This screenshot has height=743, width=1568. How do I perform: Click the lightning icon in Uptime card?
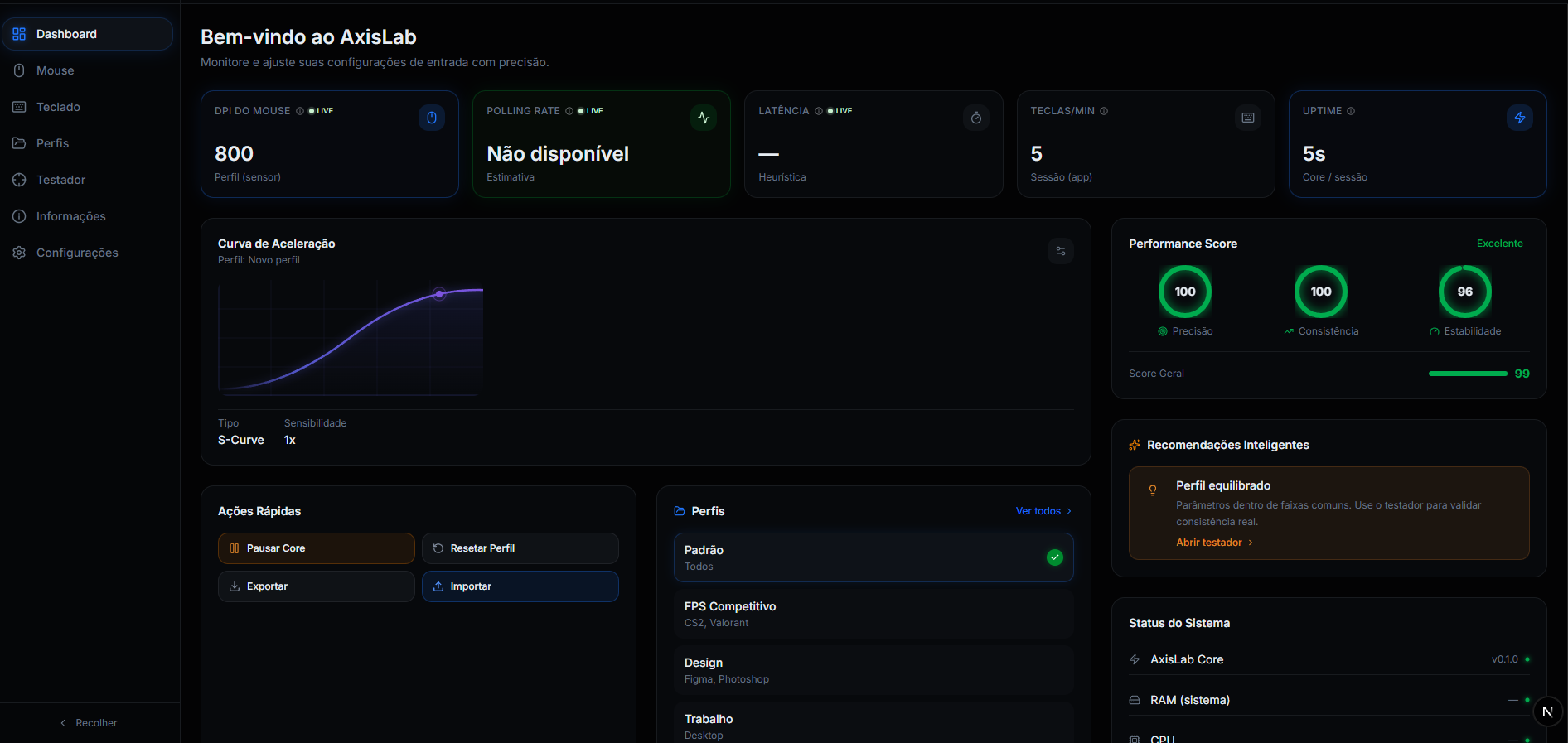click(1520, 118)
